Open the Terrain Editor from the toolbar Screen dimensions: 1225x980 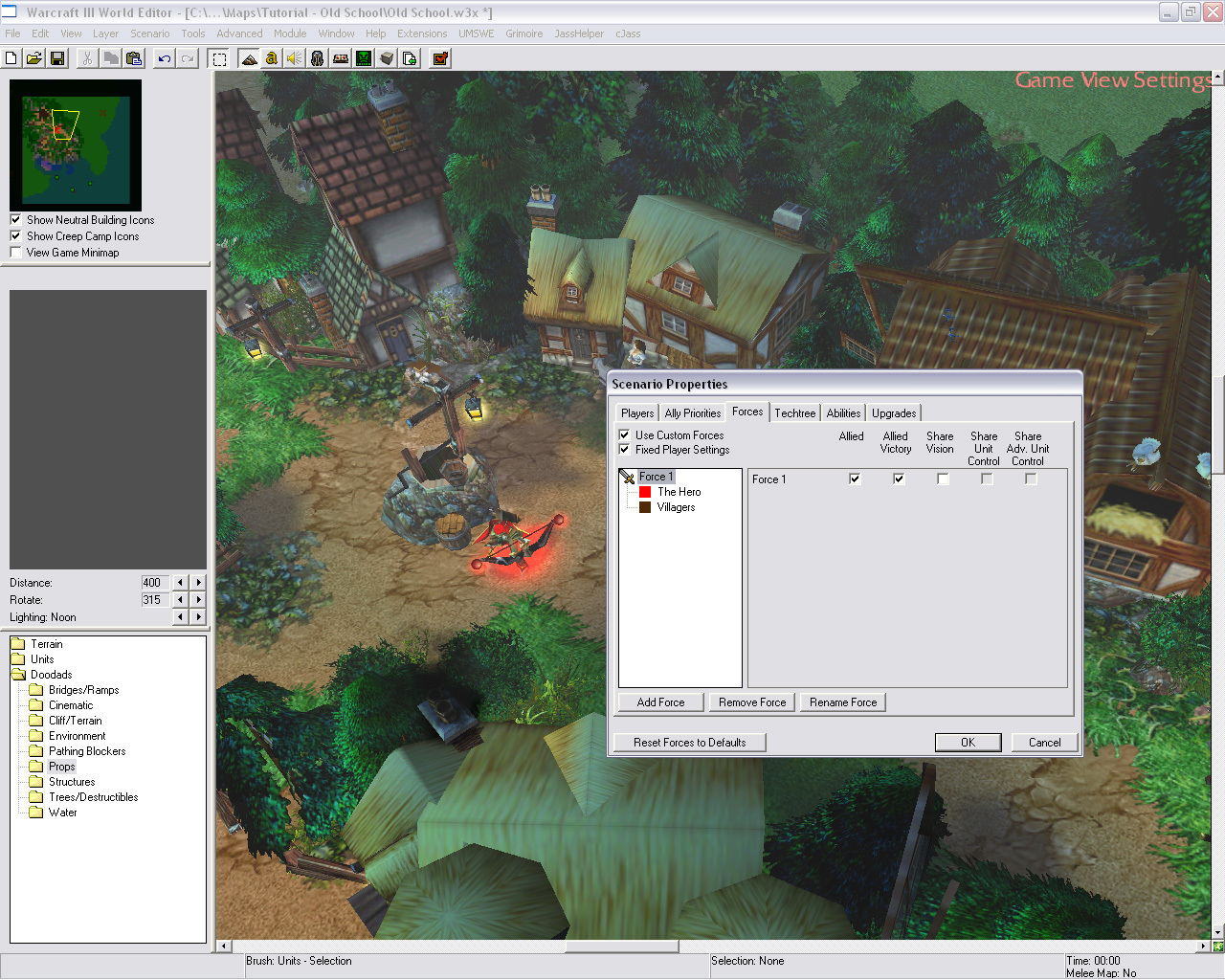point(249,58)
